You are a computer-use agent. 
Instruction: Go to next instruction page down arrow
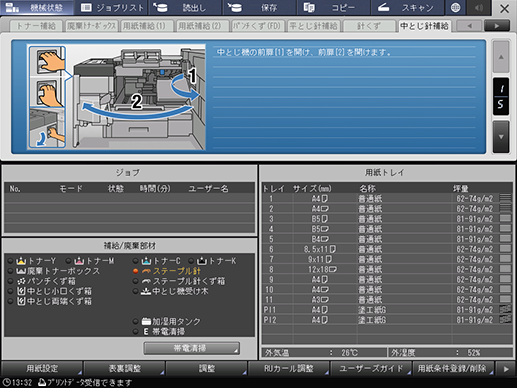tap(501, 137)
